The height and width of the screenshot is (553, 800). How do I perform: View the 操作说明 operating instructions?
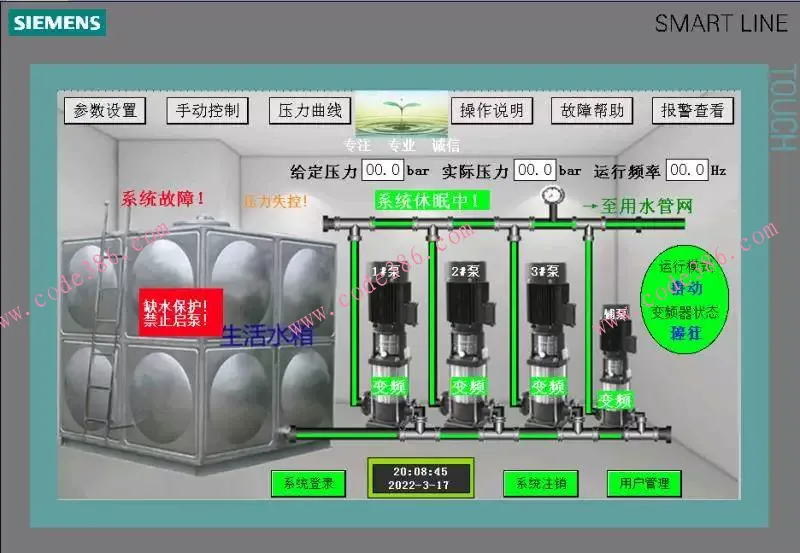click(x=490, y=111)
